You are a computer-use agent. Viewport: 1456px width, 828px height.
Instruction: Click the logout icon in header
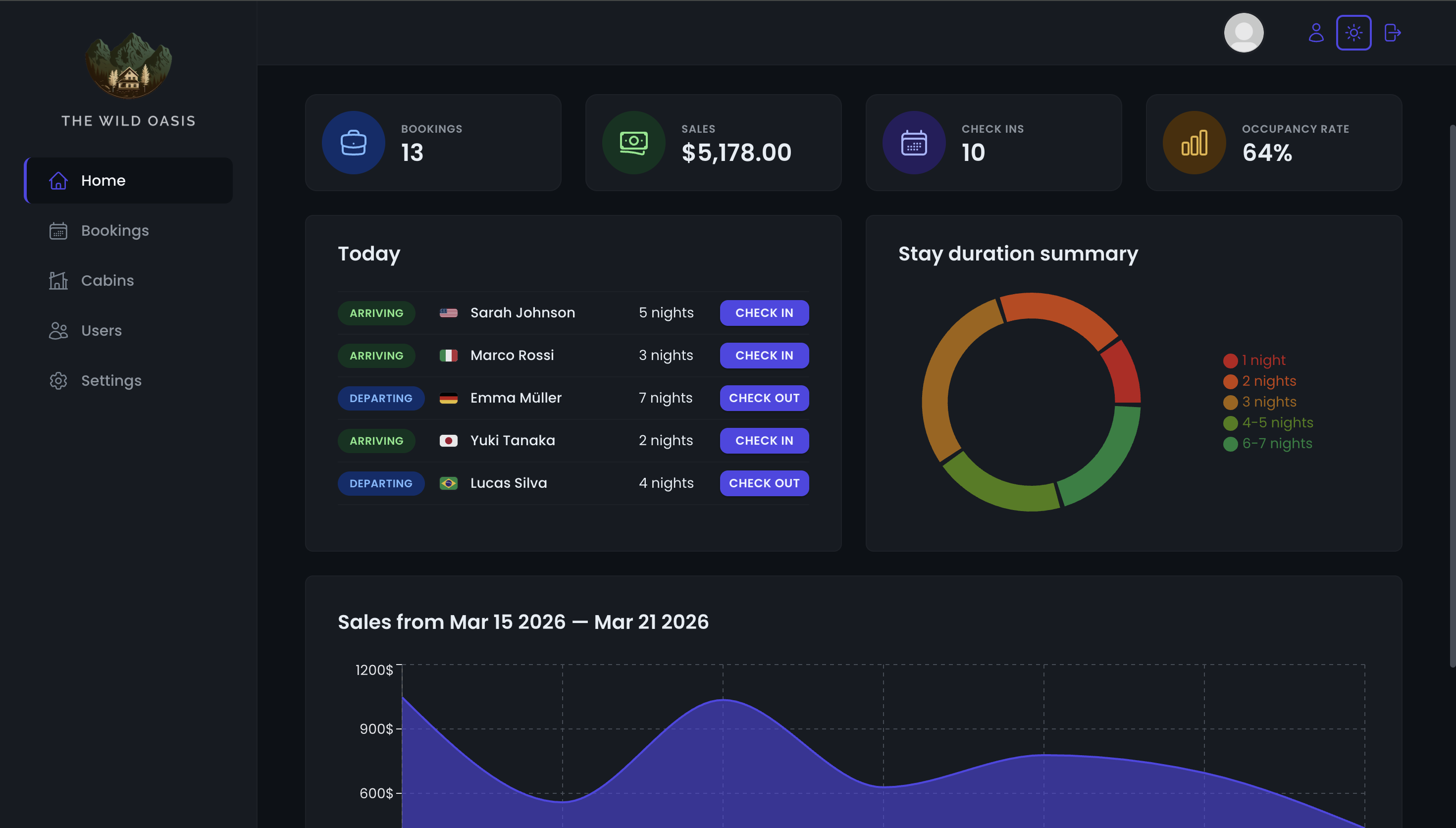point(1392,32)
